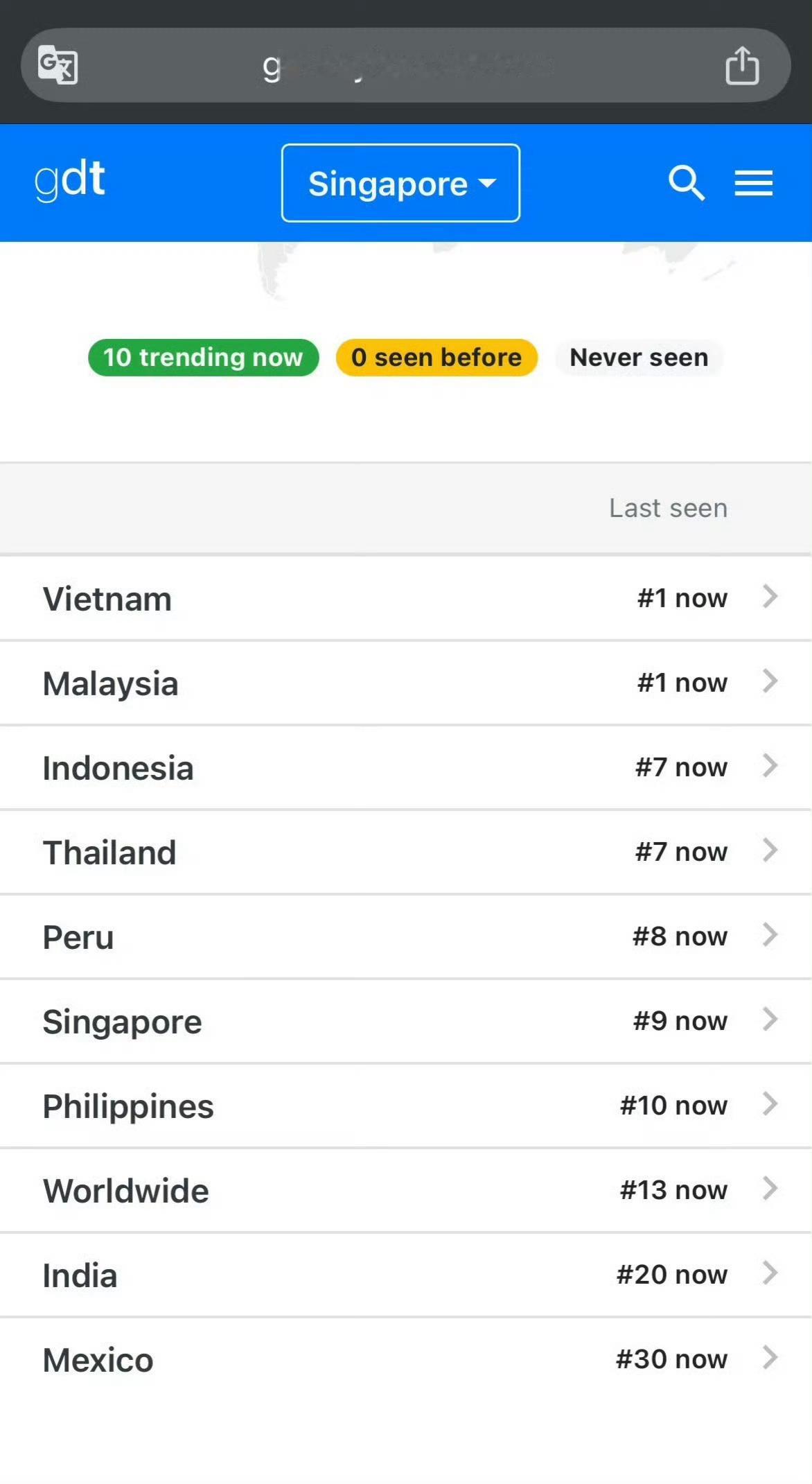This screenshot has height=1484, width=812.
Task: Tap the chevron arrow beside Malaysia
Action: (770, 681)
